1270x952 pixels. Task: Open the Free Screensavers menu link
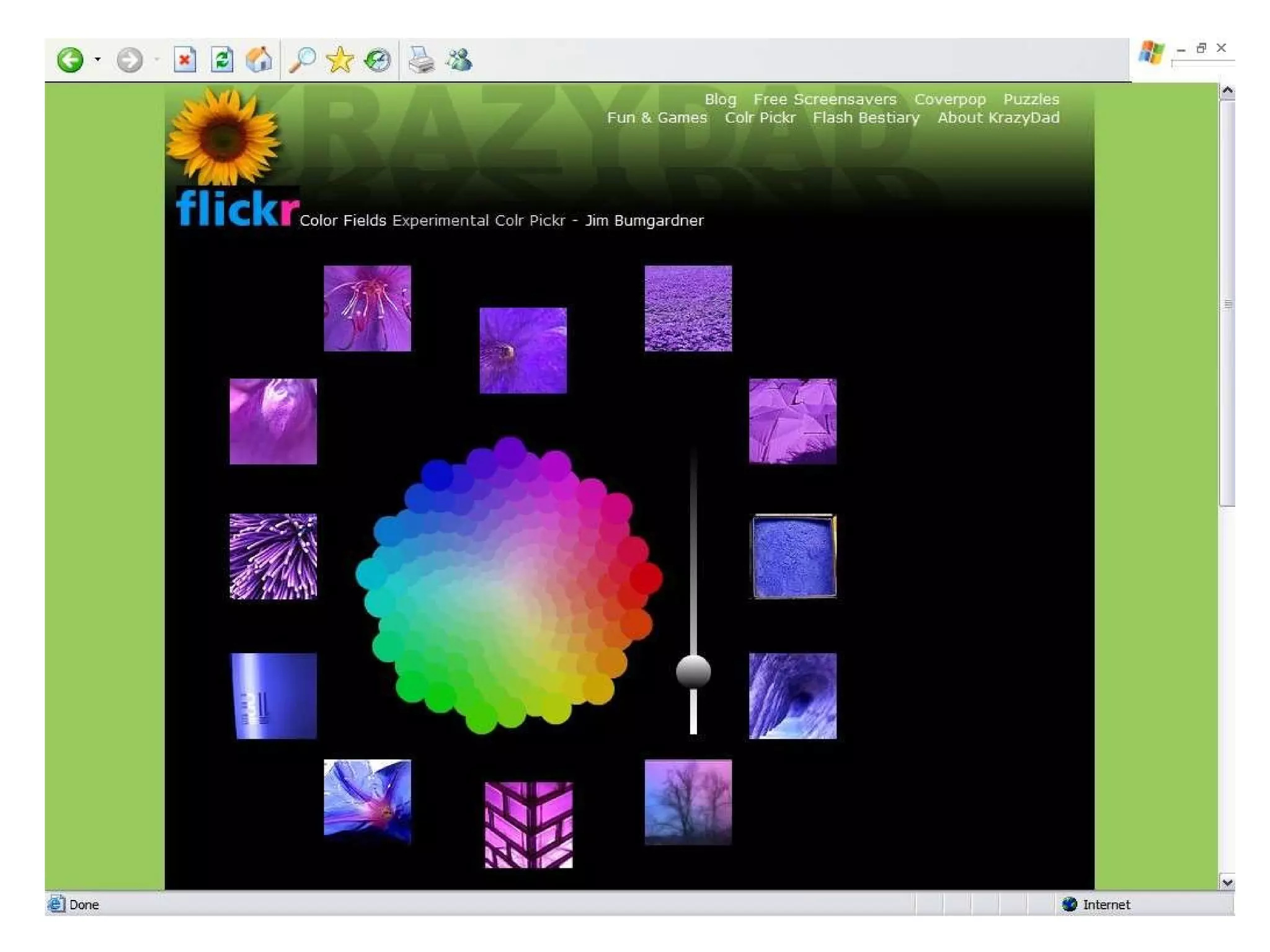[x=824, y=99]
